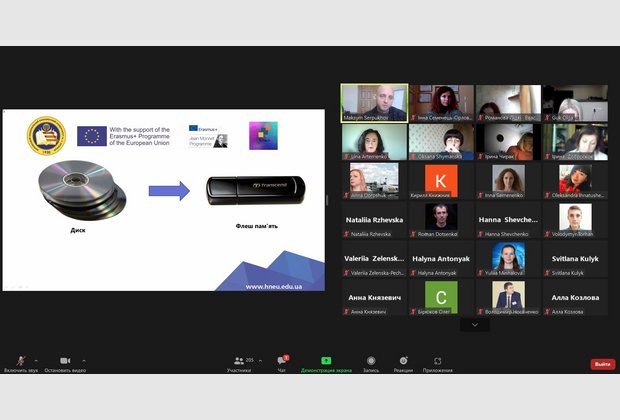Click the 205 participants count
This screenshot has width=620, height=420.
250,360
